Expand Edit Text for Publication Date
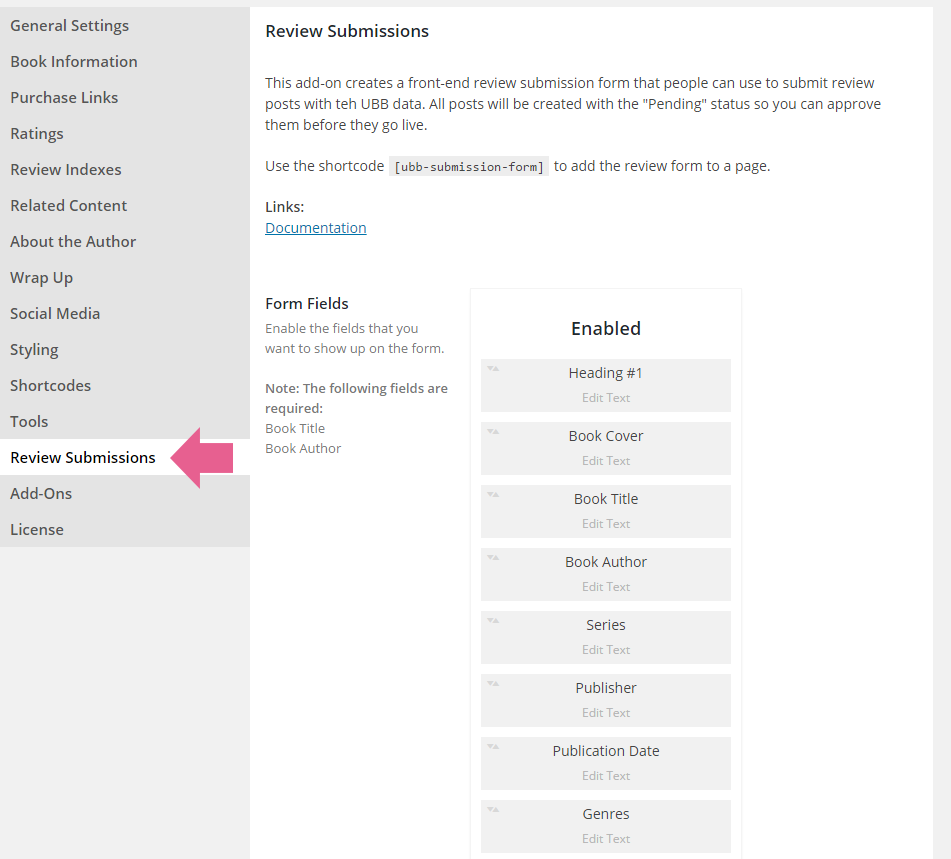The height and width of the screenshot is (859, 951). (606, 776)
